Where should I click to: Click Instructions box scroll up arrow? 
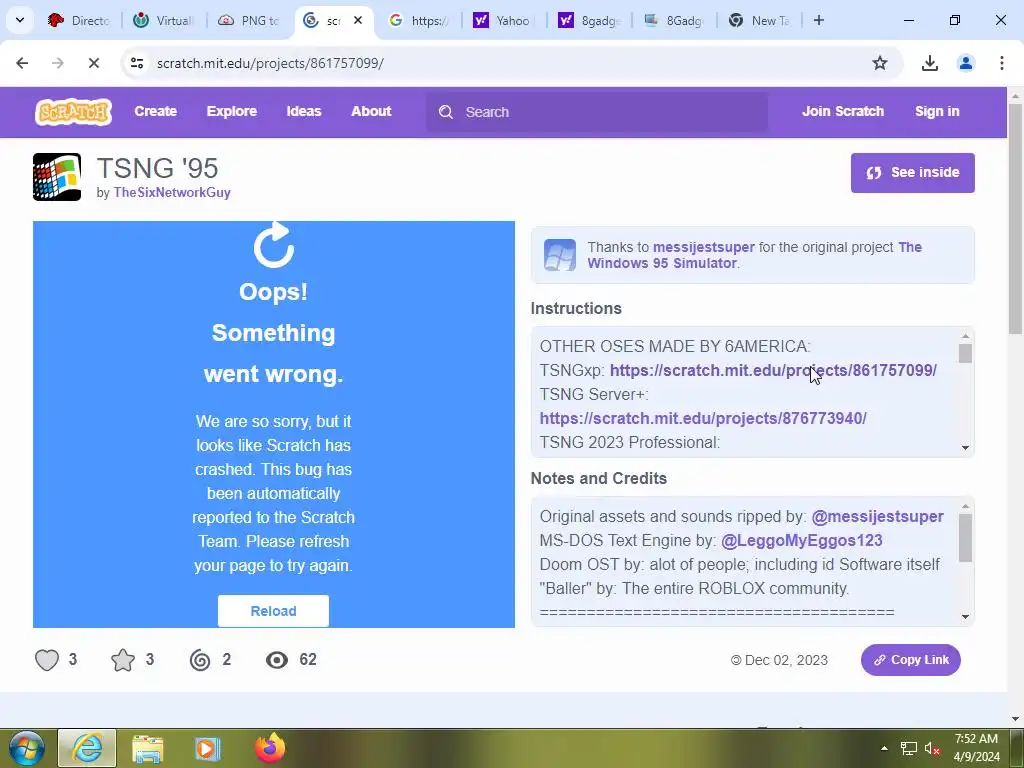pyautogui.click(x=965, y=336)
